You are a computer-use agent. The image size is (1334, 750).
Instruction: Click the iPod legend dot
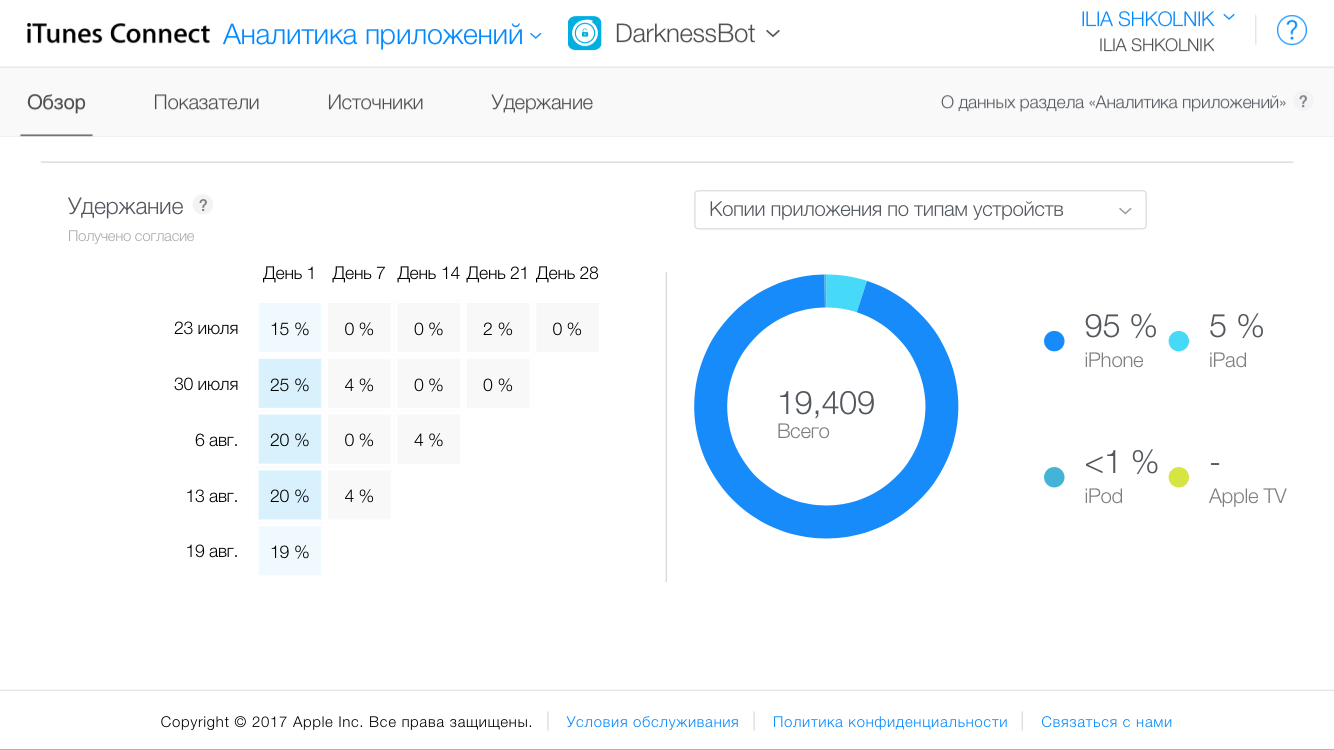pyautogui.click(x=1054, y=477)
